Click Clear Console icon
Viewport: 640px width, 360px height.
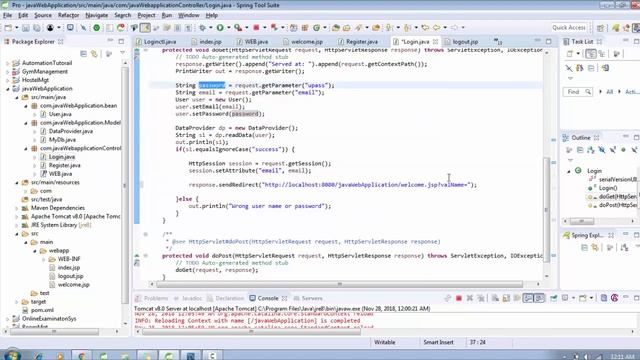tap(495, 298)
